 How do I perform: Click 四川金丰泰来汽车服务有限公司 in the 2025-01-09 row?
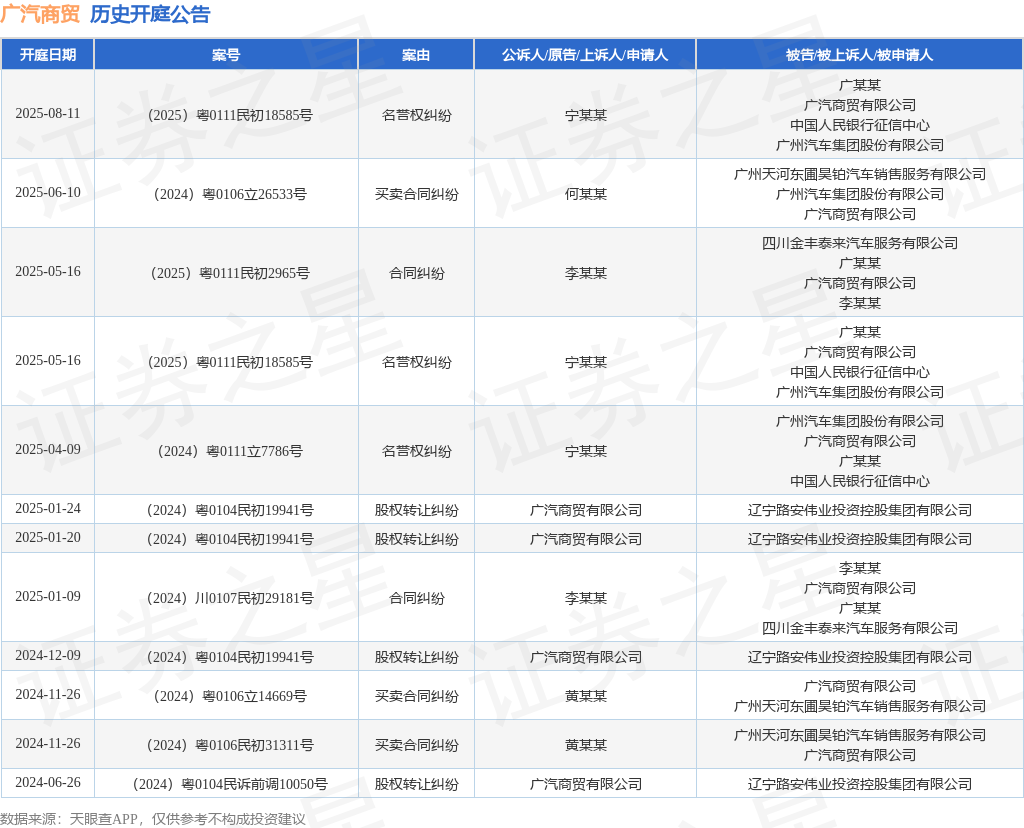pyautogui.click(x=859, y=628)
